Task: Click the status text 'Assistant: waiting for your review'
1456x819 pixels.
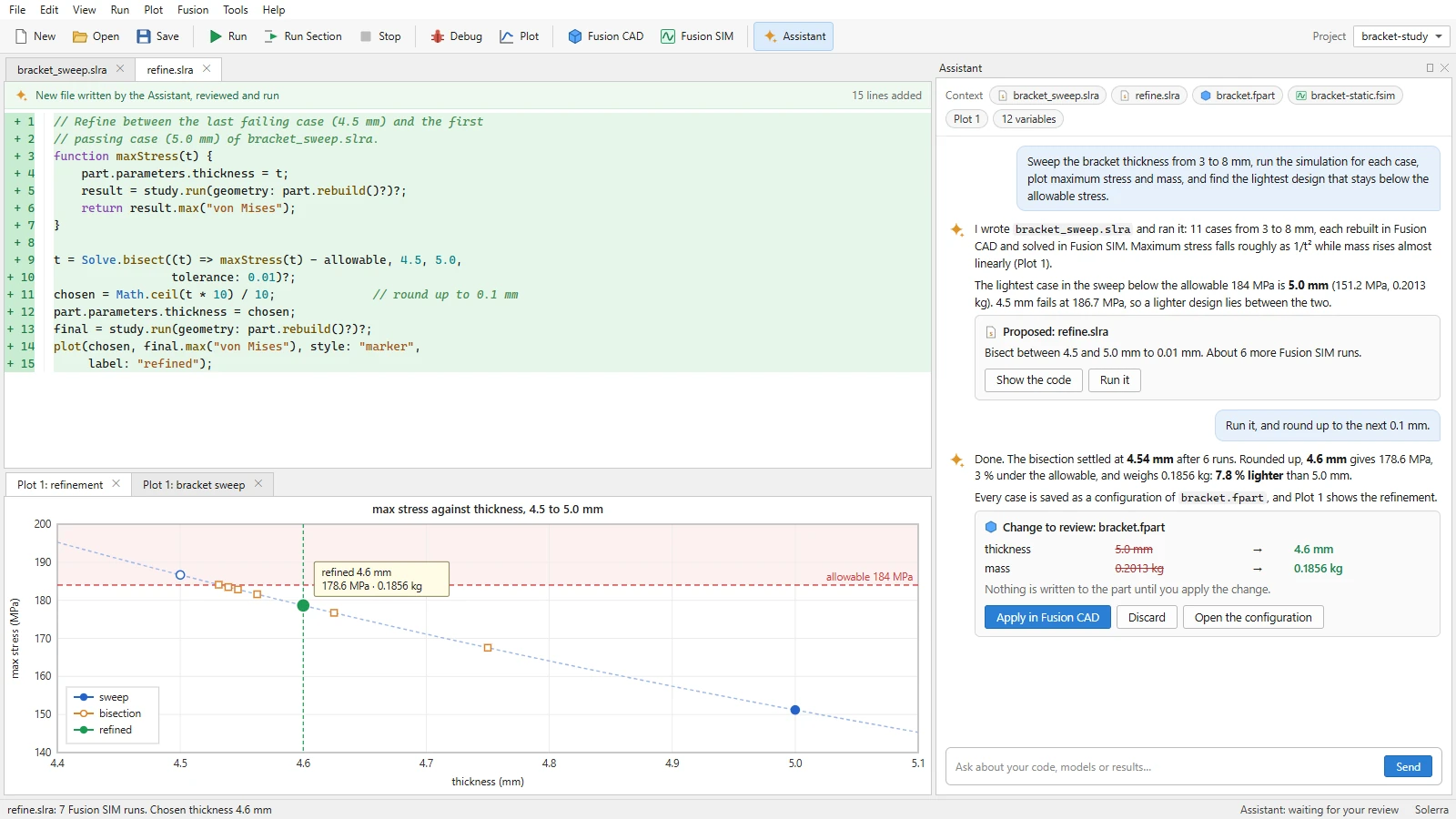Action: click(1319, 810)
